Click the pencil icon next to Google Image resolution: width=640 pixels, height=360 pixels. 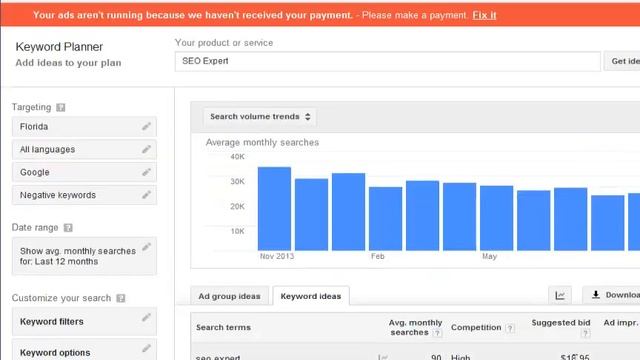point(146,172)
